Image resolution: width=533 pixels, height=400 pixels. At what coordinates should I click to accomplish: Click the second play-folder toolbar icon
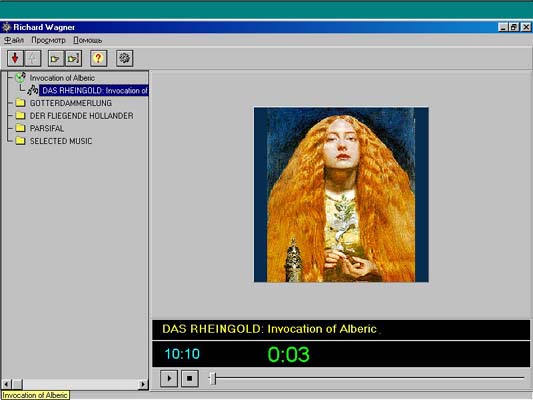pyautogui.click(x=73, y=58)
